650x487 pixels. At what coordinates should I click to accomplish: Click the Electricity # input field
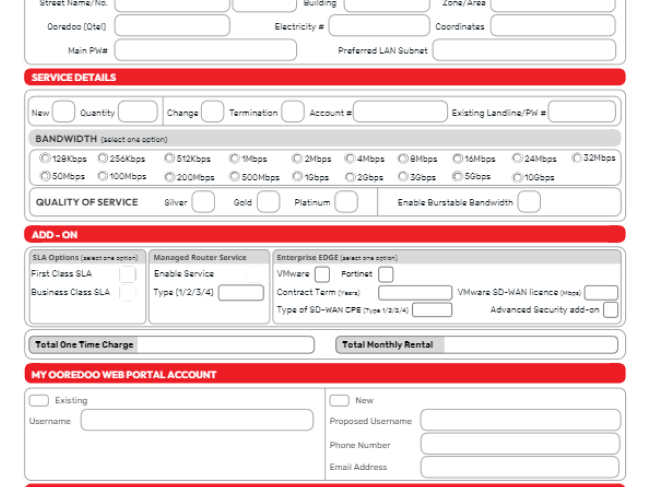pos(379,26)
